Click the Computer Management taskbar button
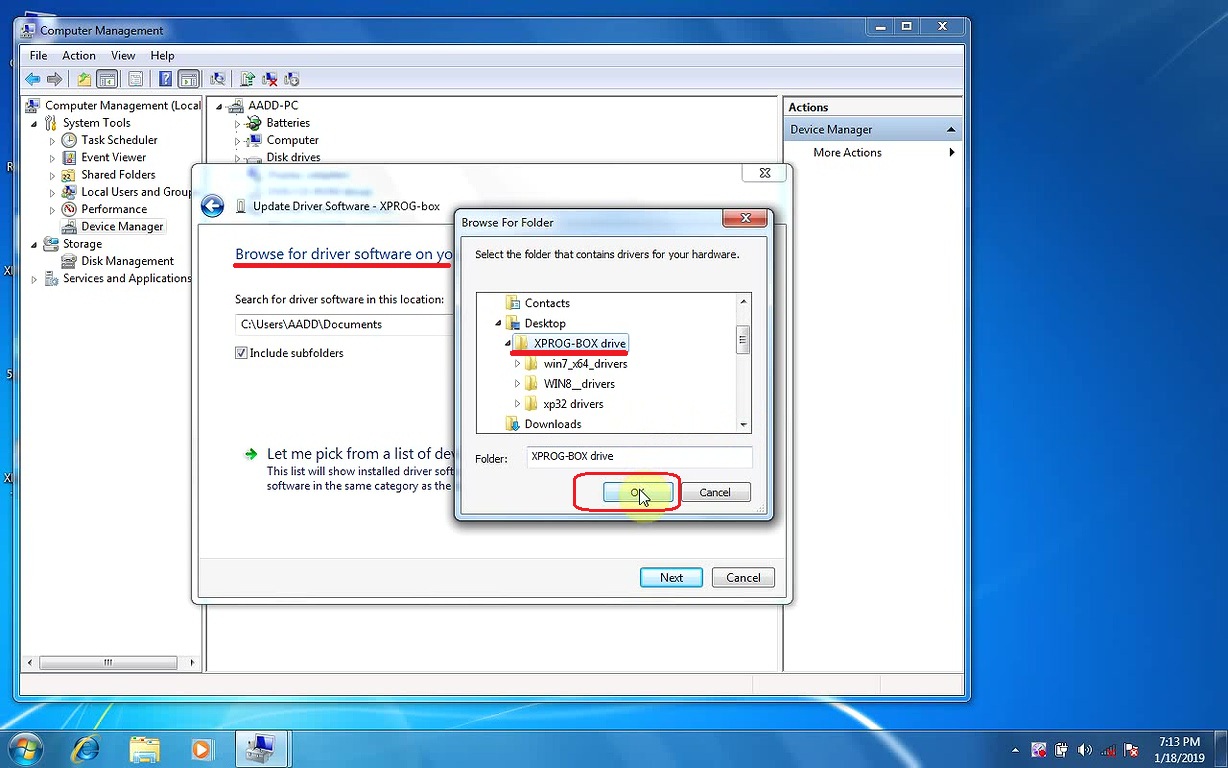The width and height of the screenshot is (1228, 768). coord(261,748)
